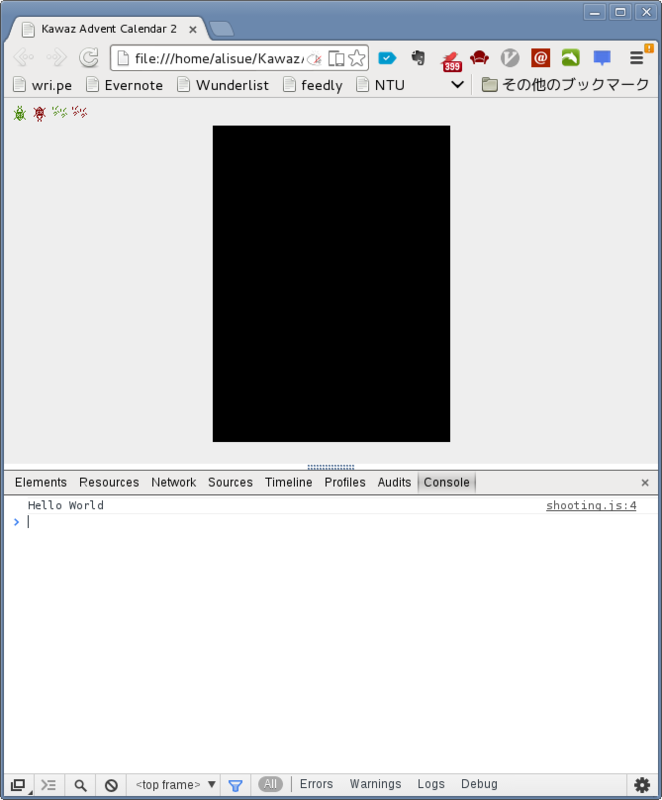Viewport: 662px width, 800px height.
Task: Click the green sparks image on page
Action: (60, 112)
